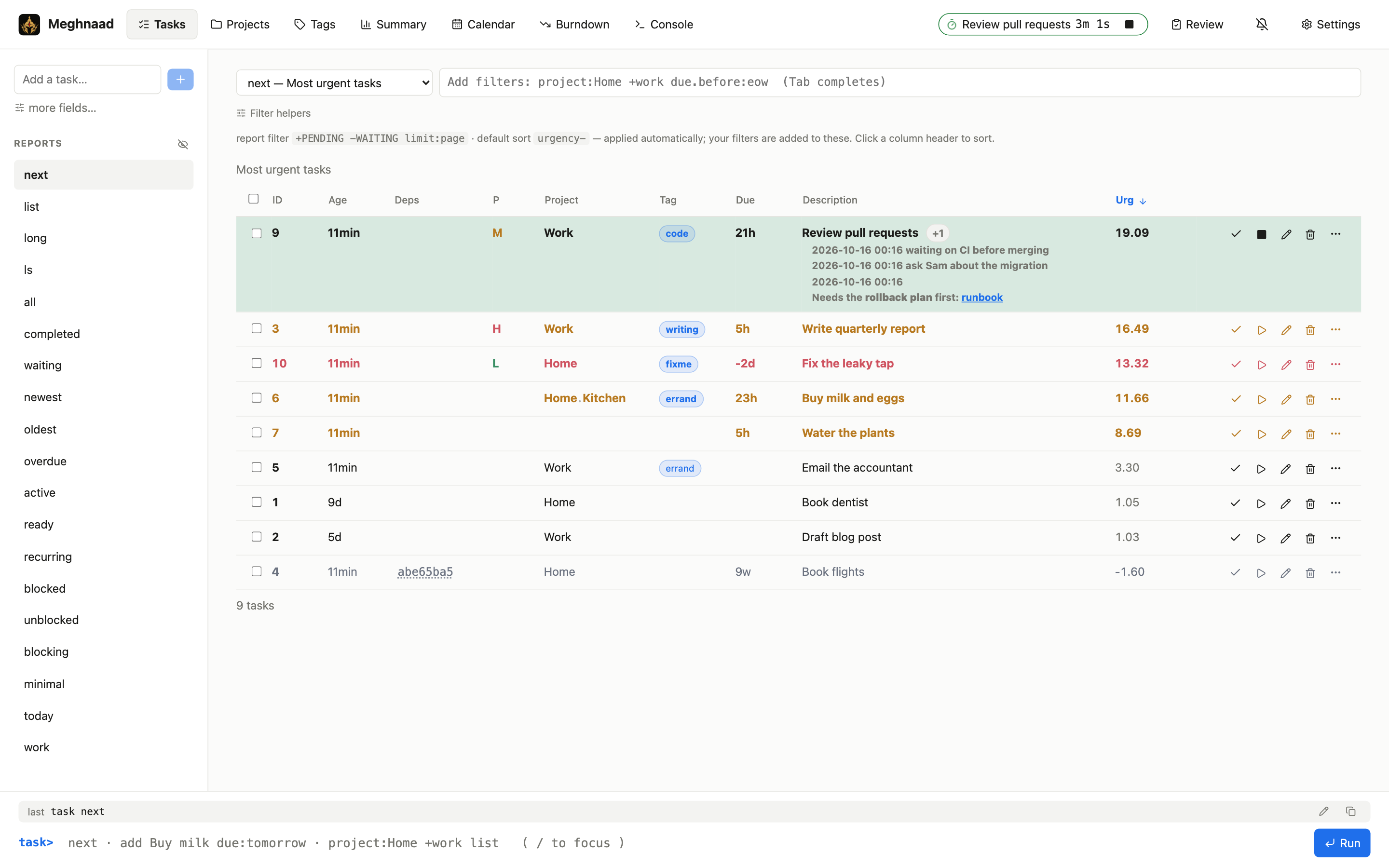
Task: Toggle the notifications bell icon
Action: point(1262,24)
